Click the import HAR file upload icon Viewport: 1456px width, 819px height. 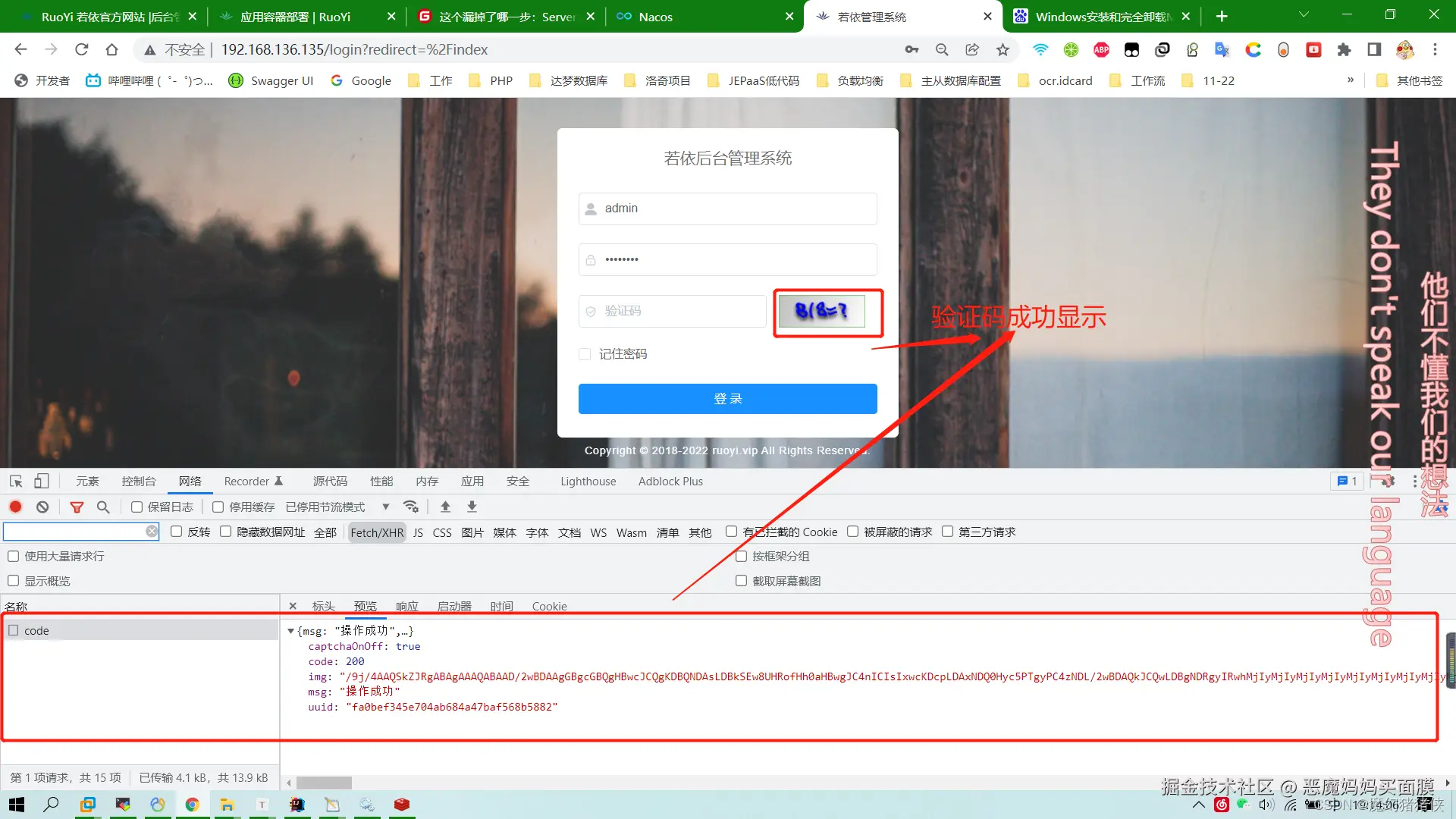point(446,507)
